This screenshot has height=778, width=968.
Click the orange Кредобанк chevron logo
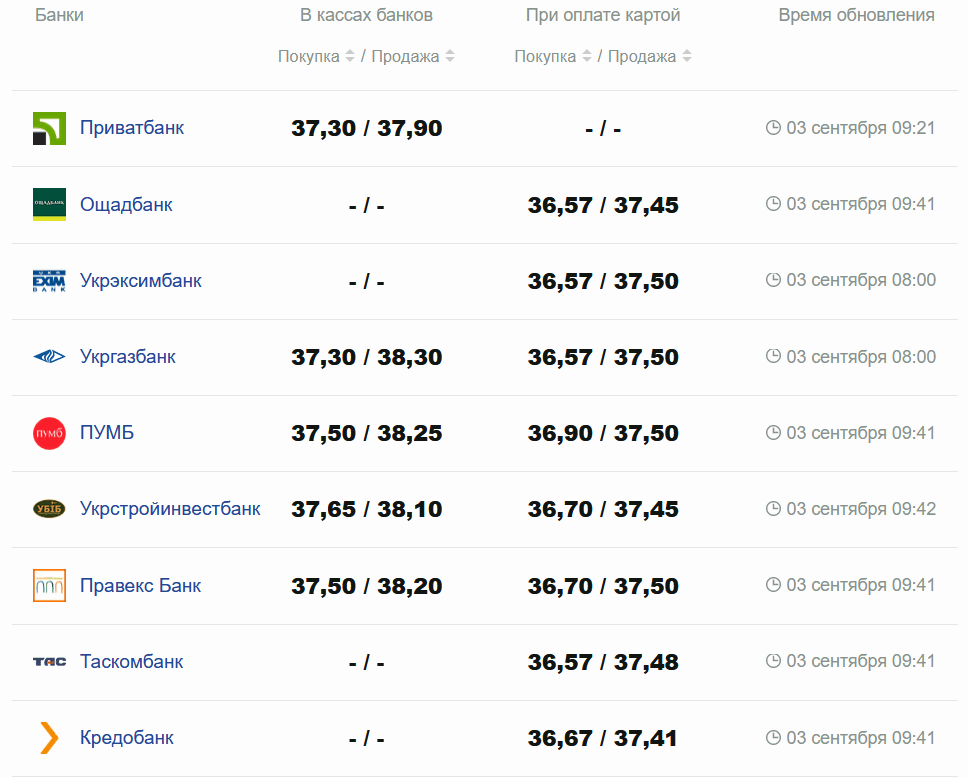point(49,738)
